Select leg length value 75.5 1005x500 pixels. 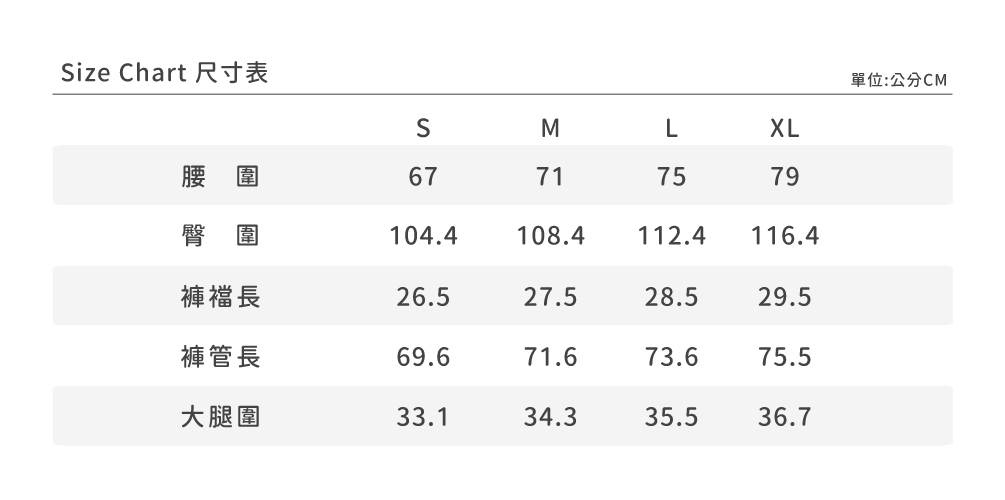click(x=785, y=357)
